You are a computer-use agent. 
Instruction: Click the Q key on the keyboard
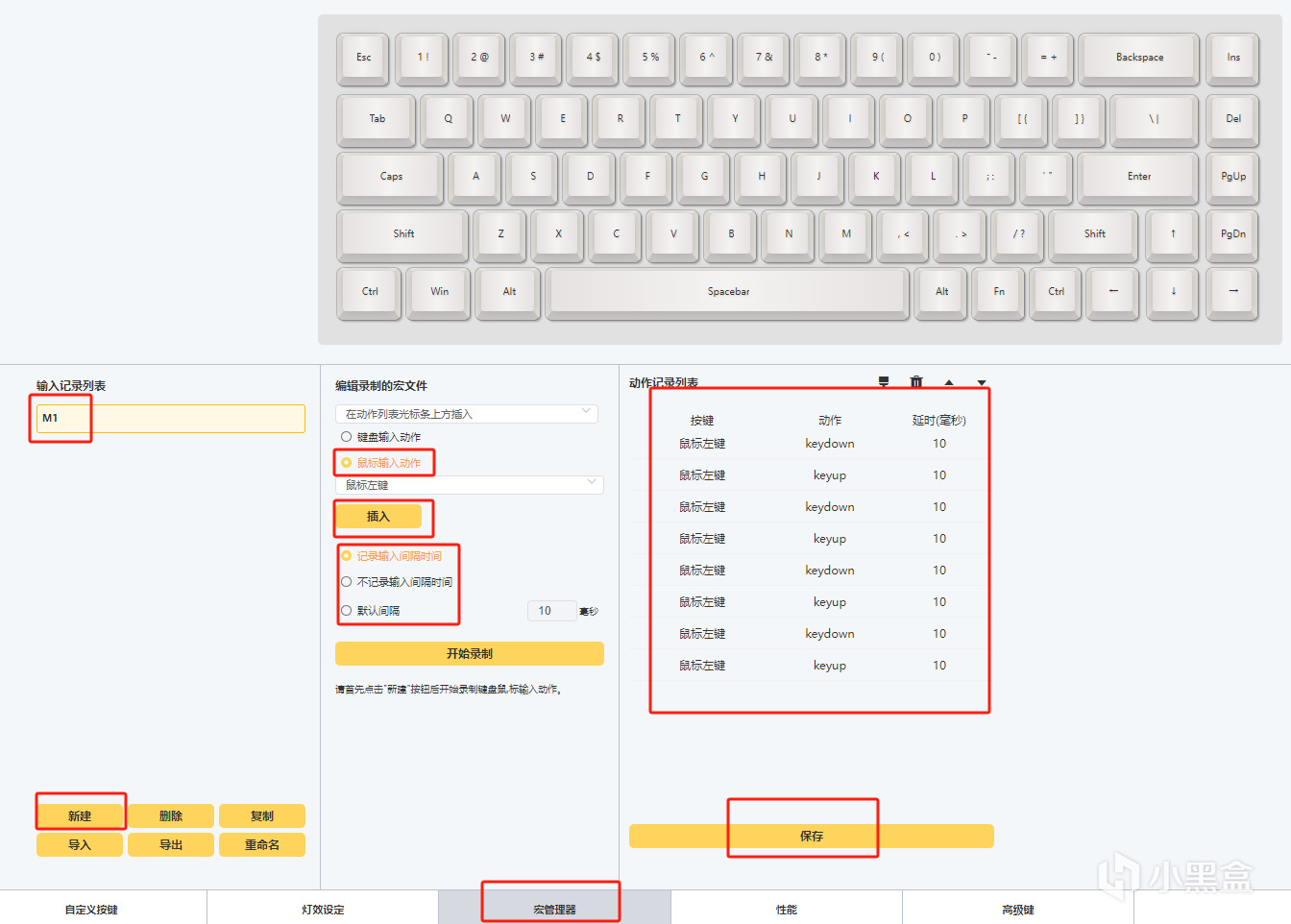pyautogui.click(x=448, y=119)
